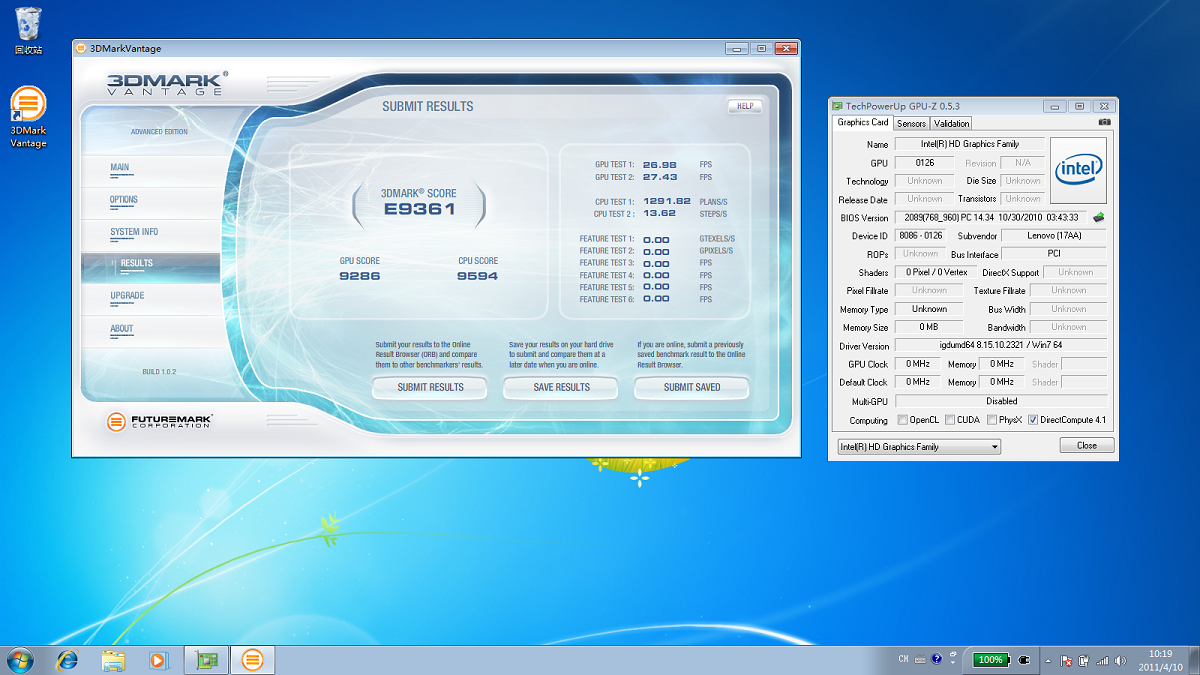Click the GPU TEST 2 value 27.43
Viewport: 1200px width, 675px height.
point(660,176)
